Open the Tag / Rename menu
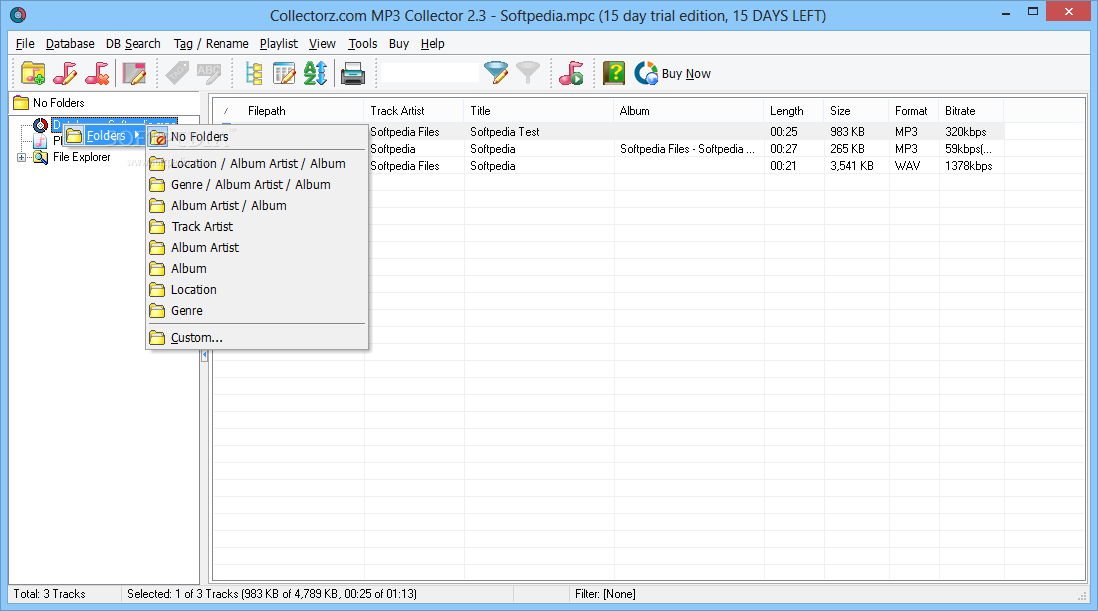 coord(211,43)
